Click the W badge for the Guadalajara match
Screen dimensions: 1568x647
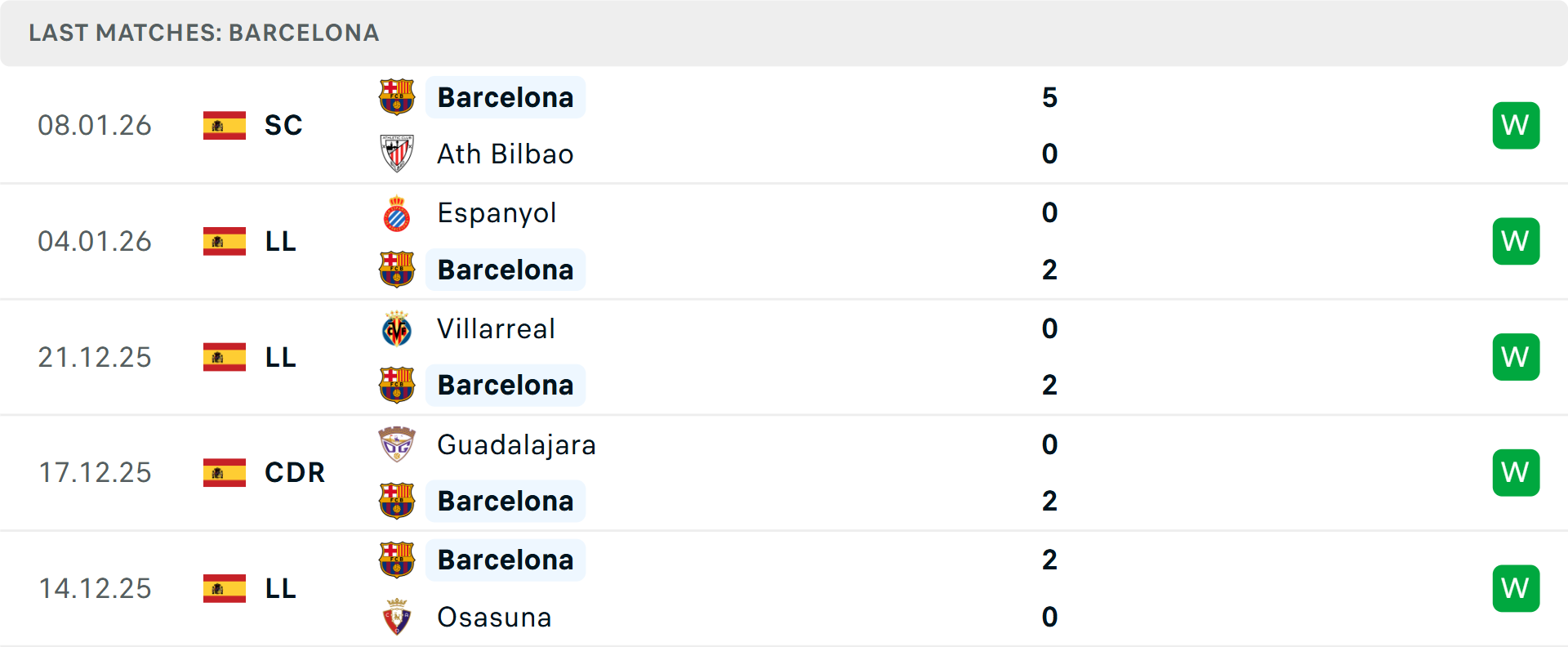[x=1516, y=472]
